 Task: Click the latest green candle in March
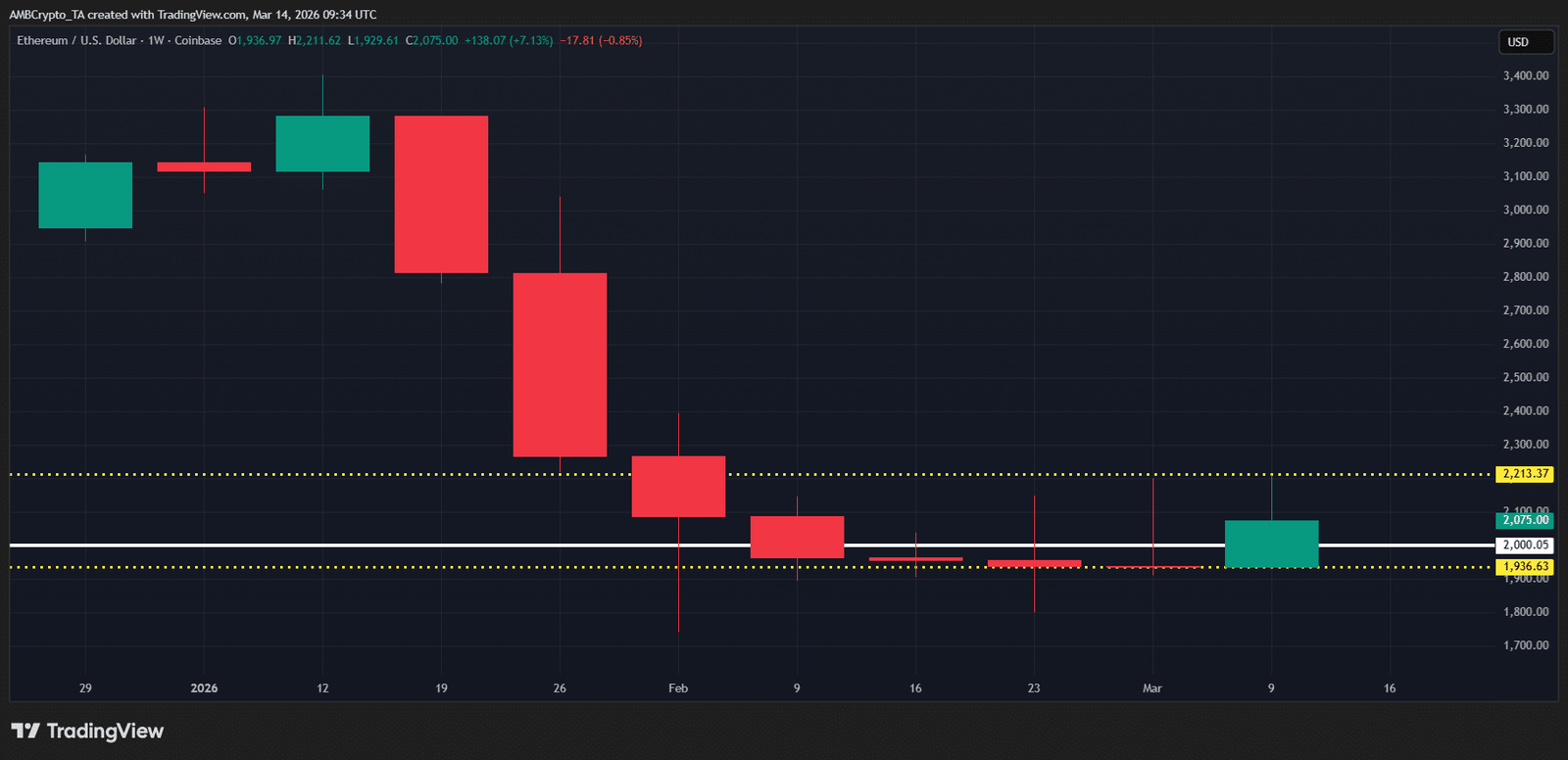[x=1271, y=544]
